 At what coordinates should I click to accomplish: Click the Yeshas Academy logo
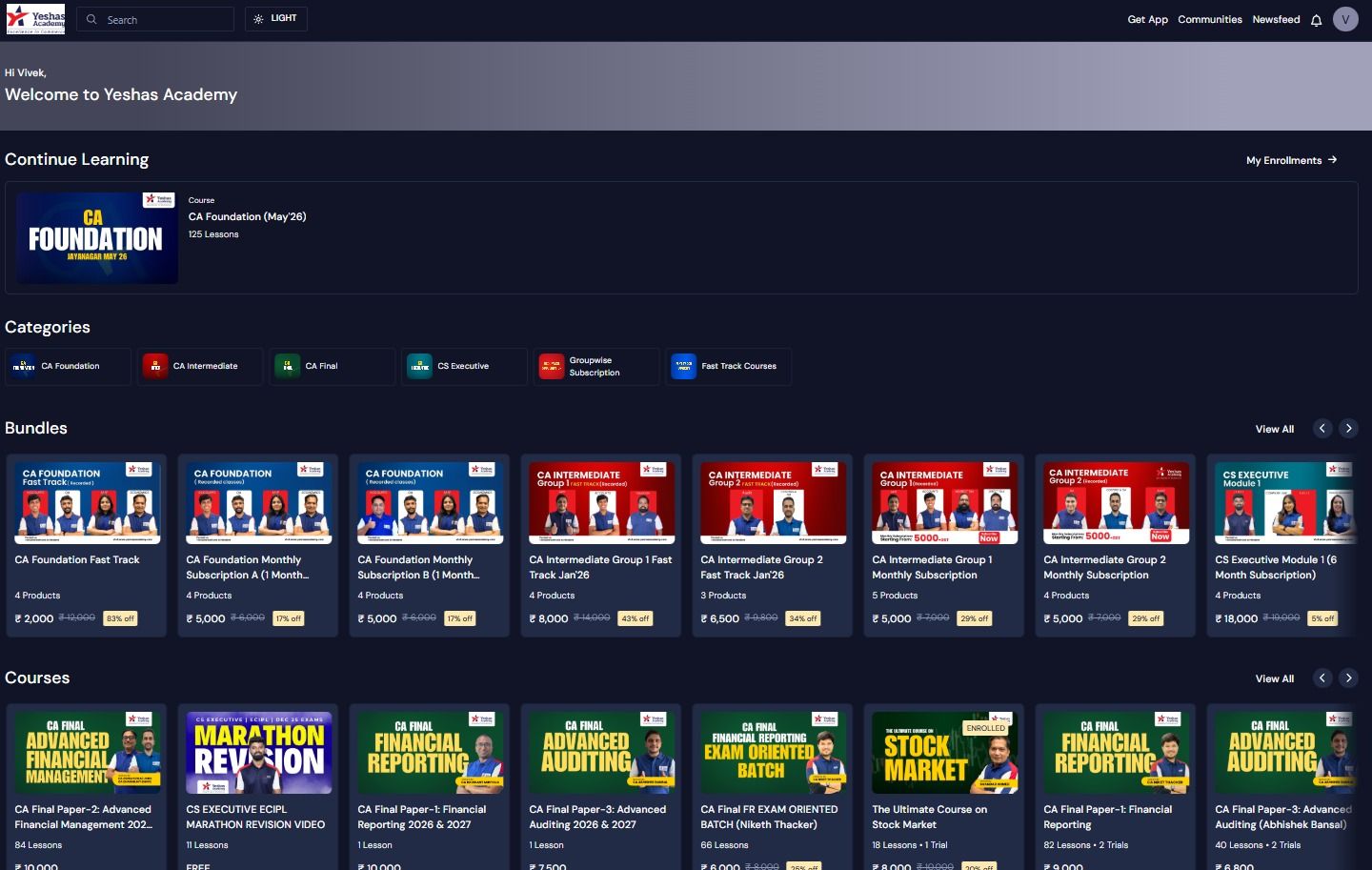pyautogui.click(x=36, y=19)
